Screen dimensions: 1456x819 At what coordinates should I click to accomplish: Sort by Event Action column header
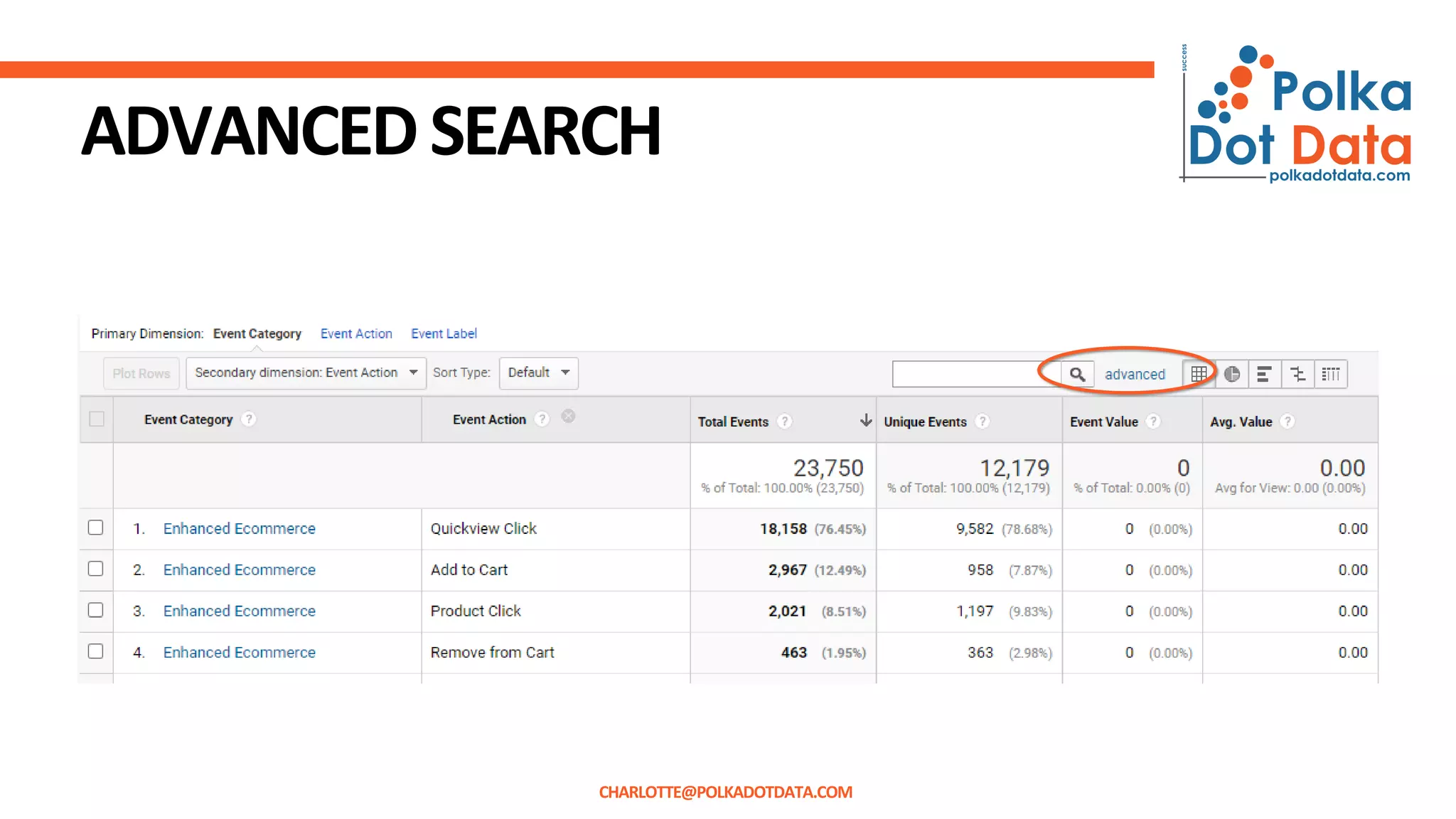[489, 419]
